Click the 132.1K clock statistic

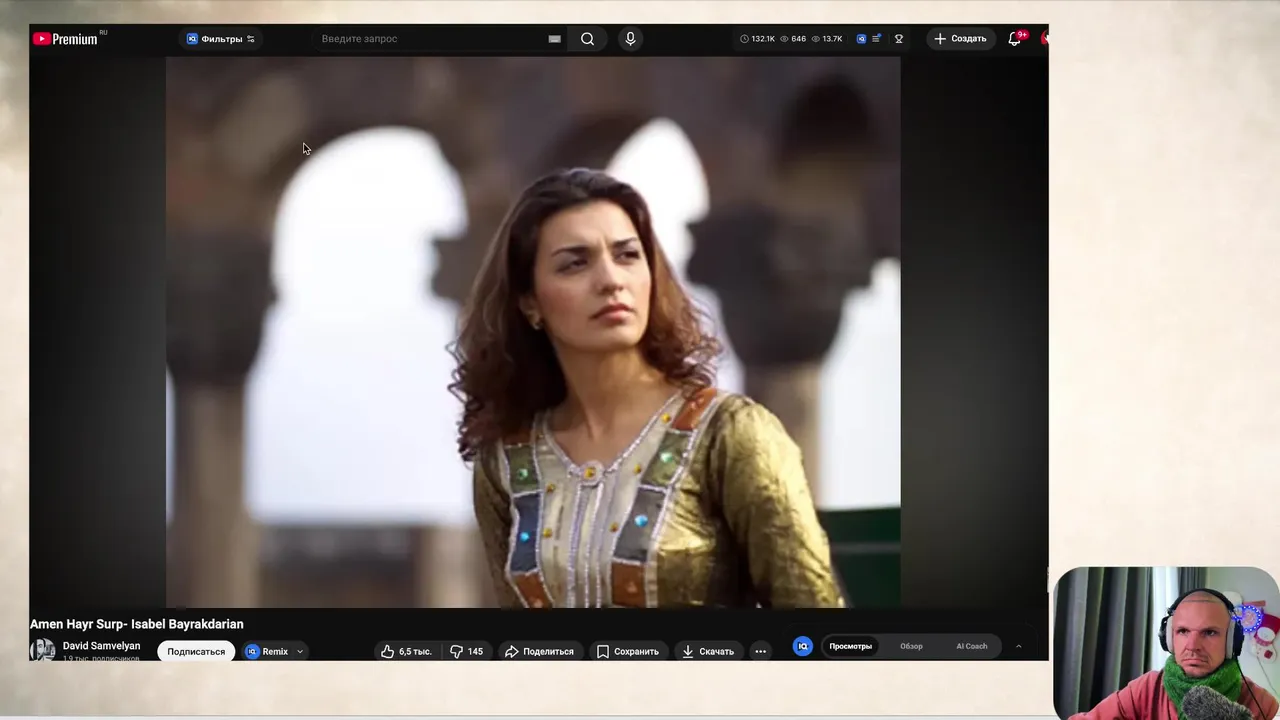click(757, 39)
